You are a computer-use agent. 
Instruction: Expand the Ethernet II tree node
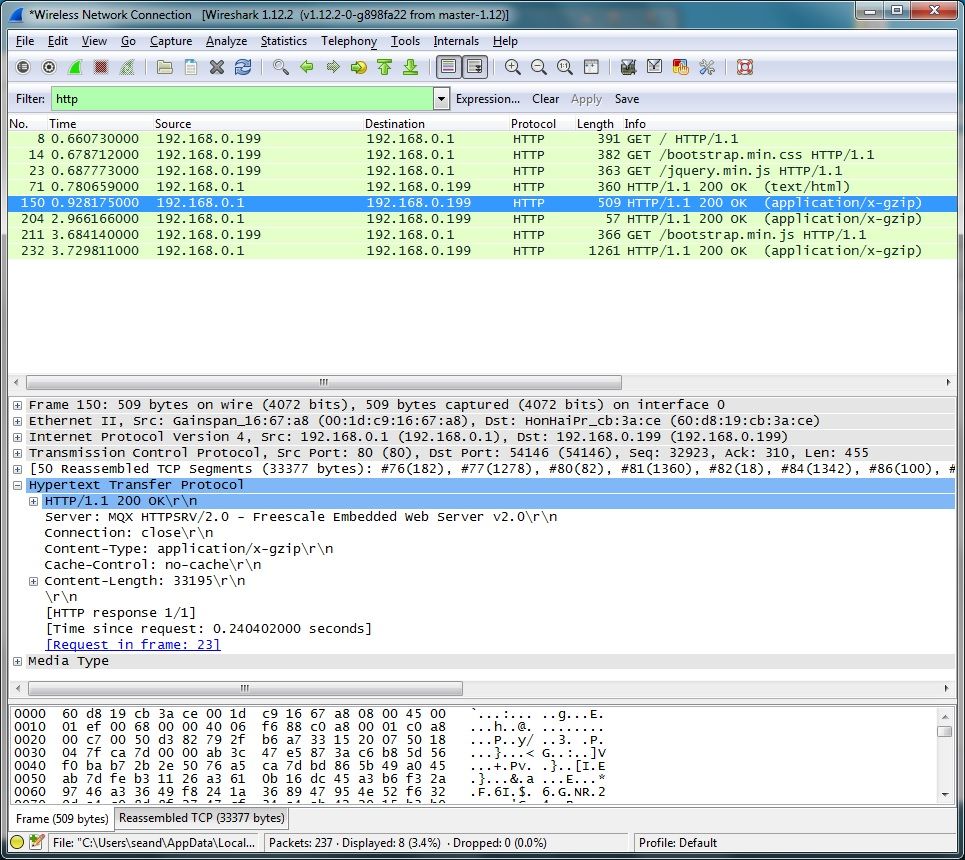tap(17, 421)
